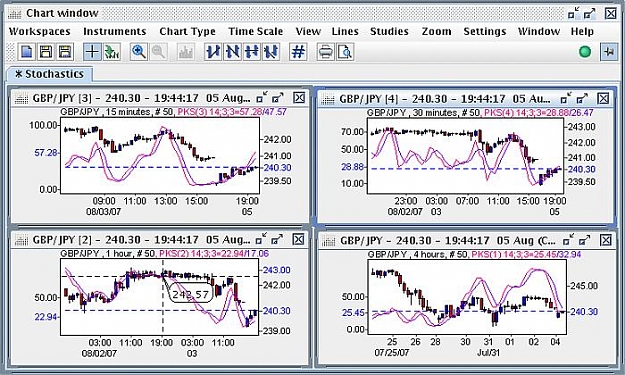Open the Settings menu
625x375 pixels.
coord(485,31)
